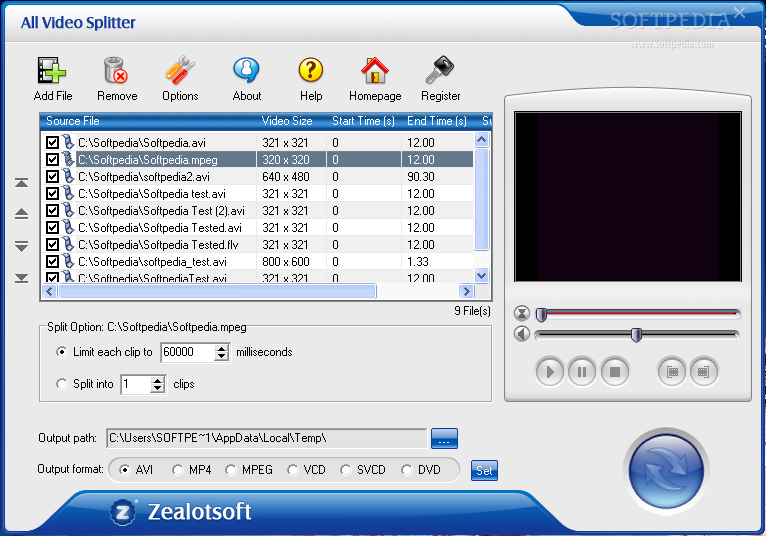
Task: Decrease clips count spinner down arrow
Action: tap(157, 388)
